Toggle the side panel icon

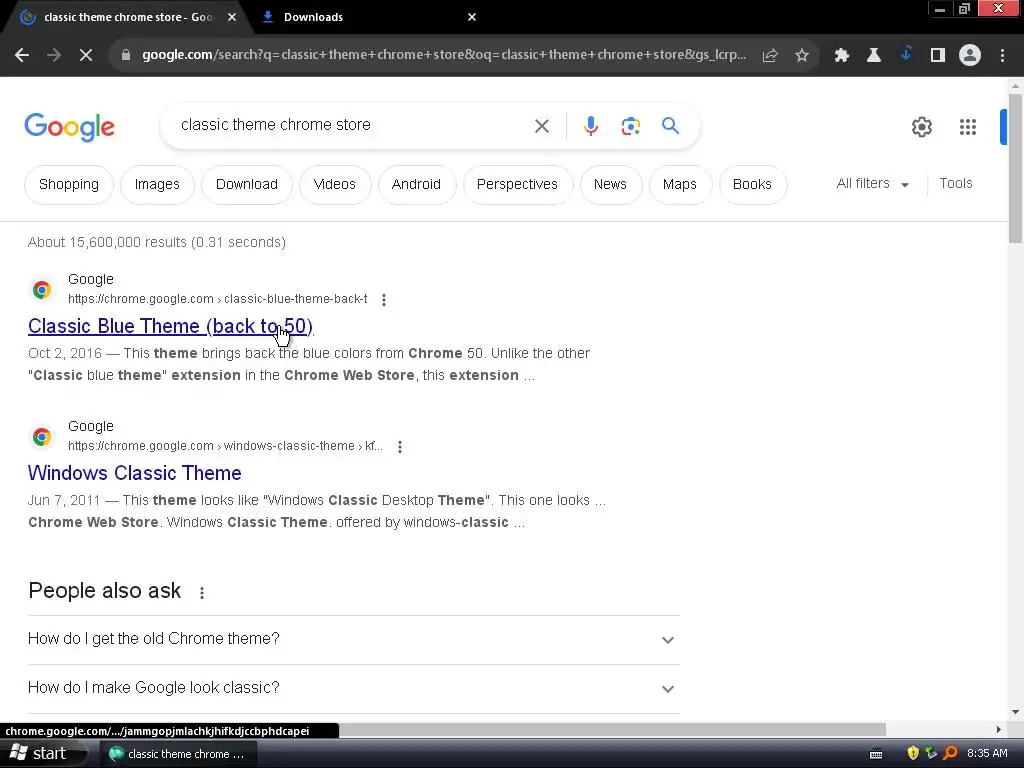pos(938,56)
